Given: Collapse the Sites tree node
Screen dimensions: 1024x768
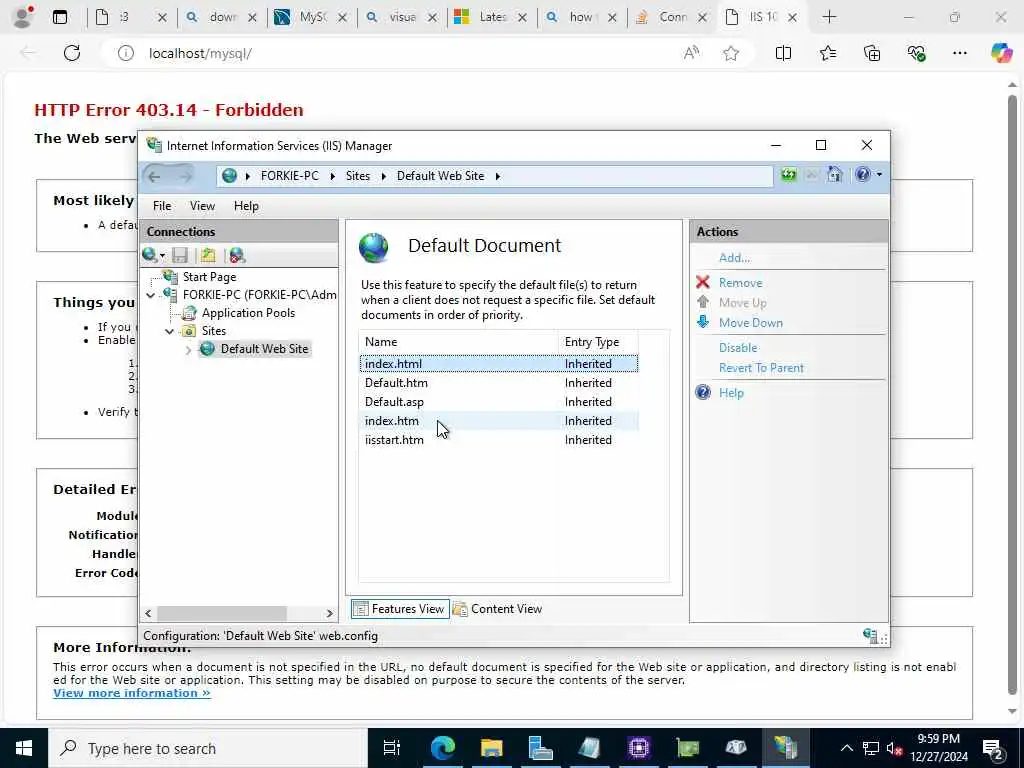Looking at the screenshot, I should (x=170, y=331).
